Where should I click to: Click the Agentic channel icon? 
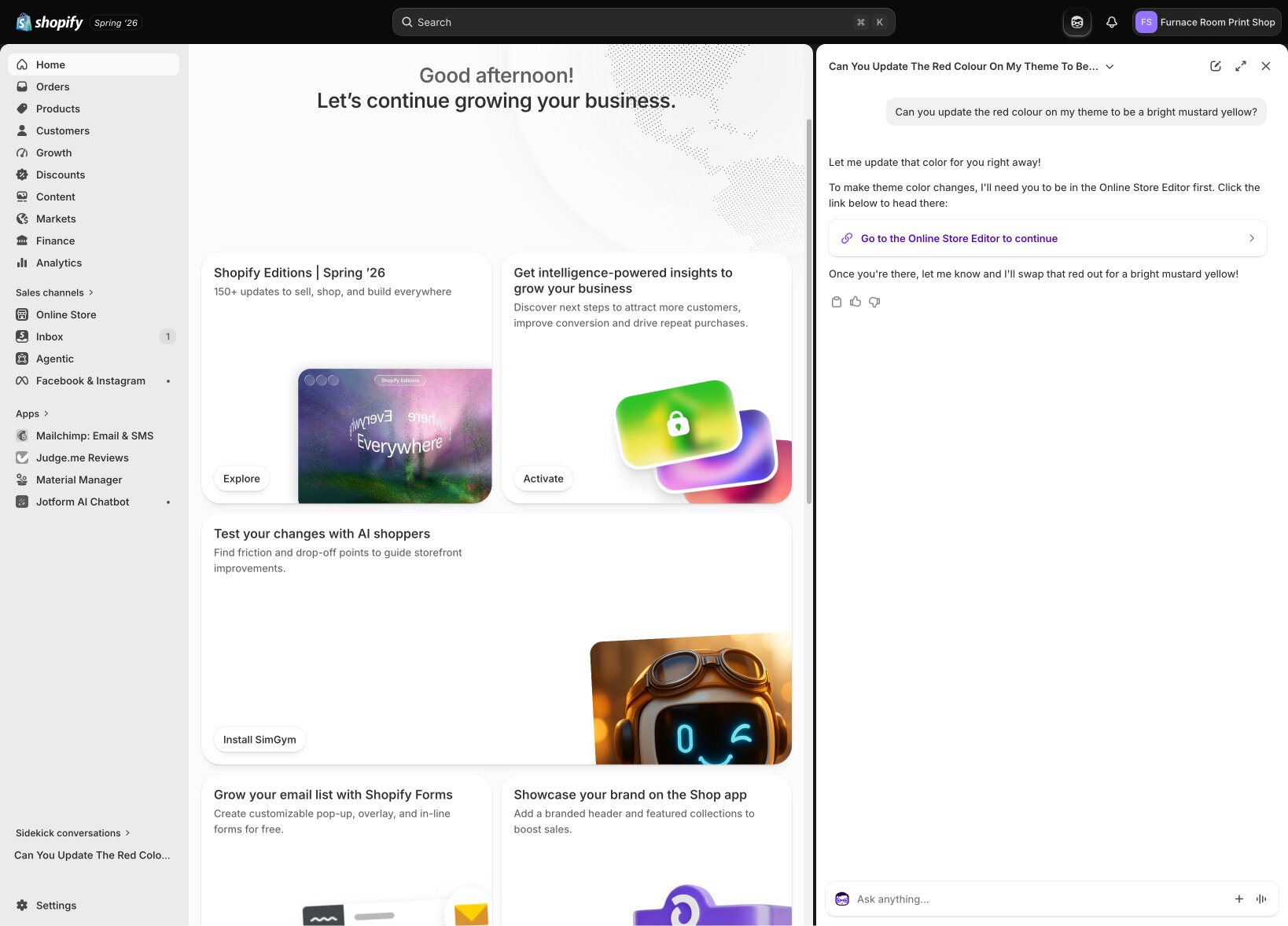click(x=22, y=358)
